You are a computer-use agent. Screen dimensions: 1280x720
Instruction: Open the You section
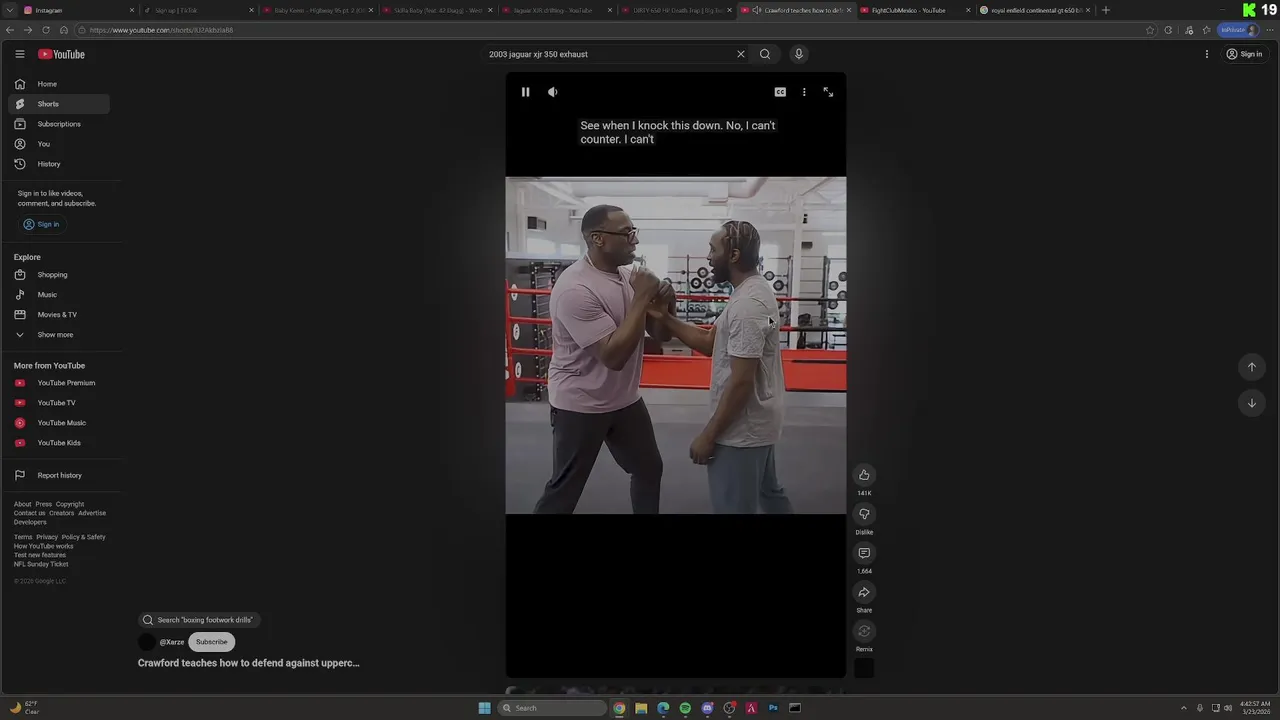[x=58, y=144]
